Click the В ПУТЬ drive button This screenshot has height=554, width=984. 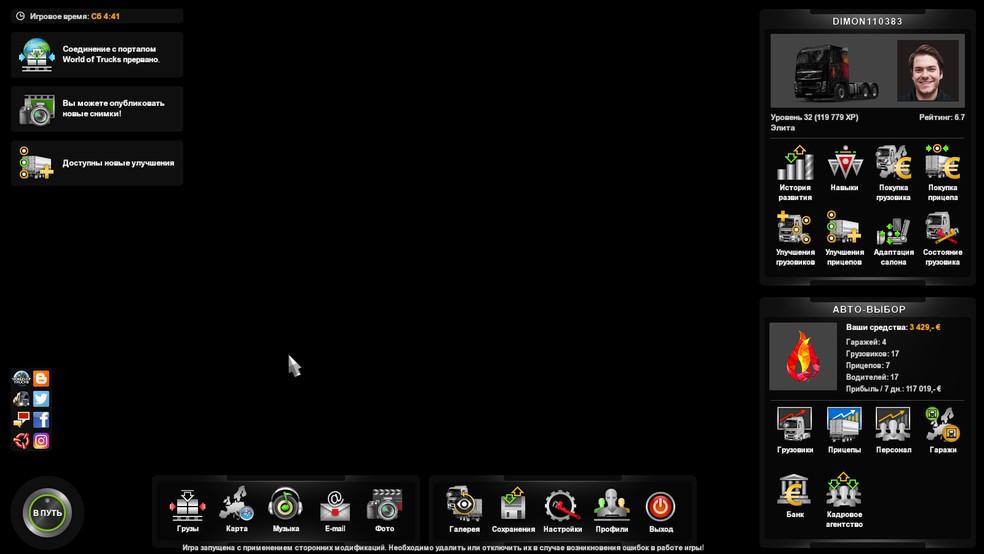47,513
